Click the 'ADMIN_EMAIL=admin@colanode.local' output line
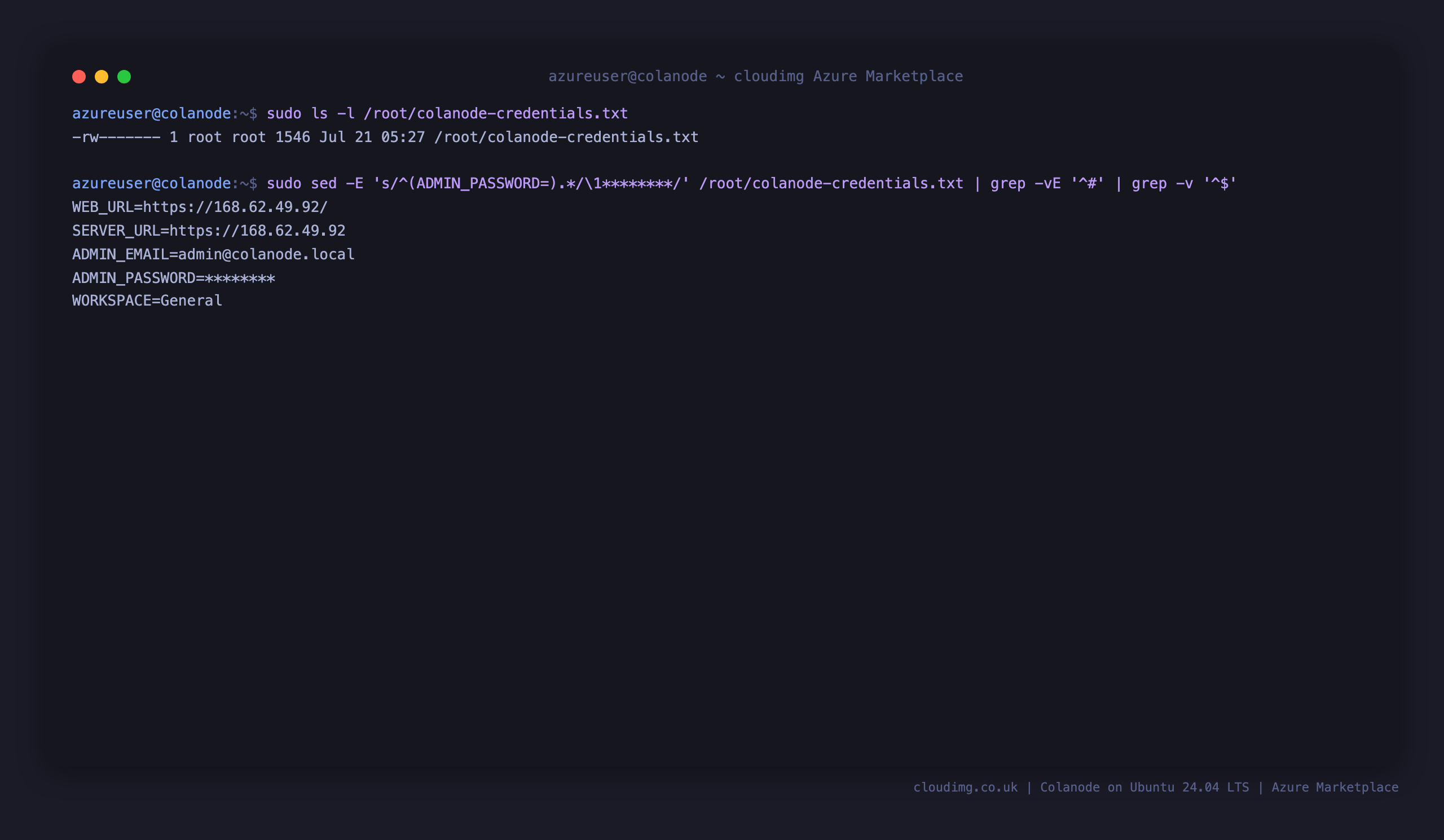 [x=213, y=254]
